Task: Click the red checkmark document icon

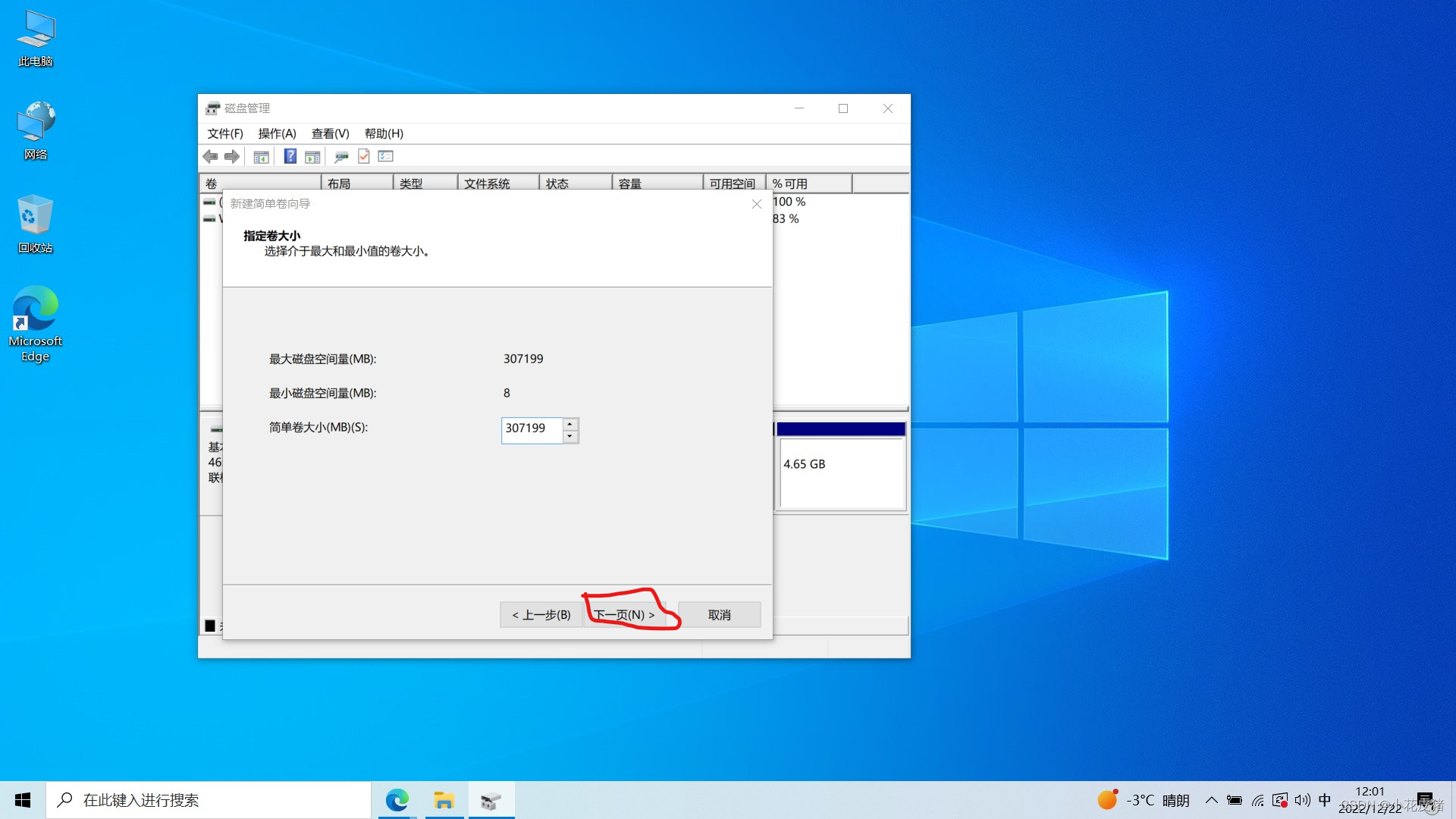Action: tap(364, 156)
